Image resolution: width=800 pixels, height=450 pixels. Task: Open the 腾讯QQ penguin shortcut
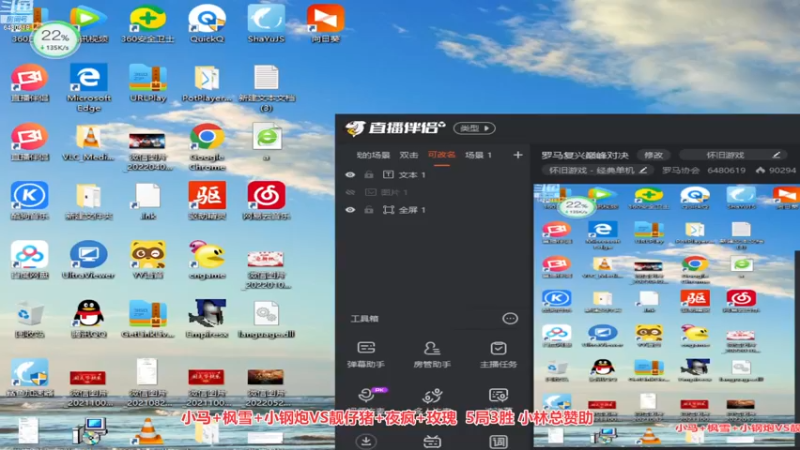tap(88, 319)
